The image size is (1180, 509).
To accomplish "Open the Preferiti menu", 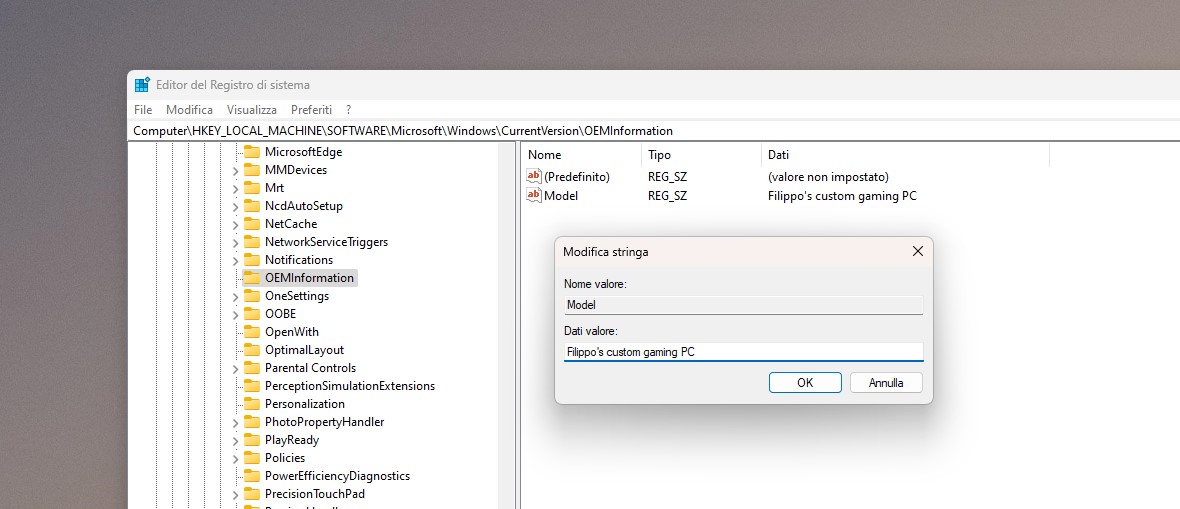I will [312, 110].
